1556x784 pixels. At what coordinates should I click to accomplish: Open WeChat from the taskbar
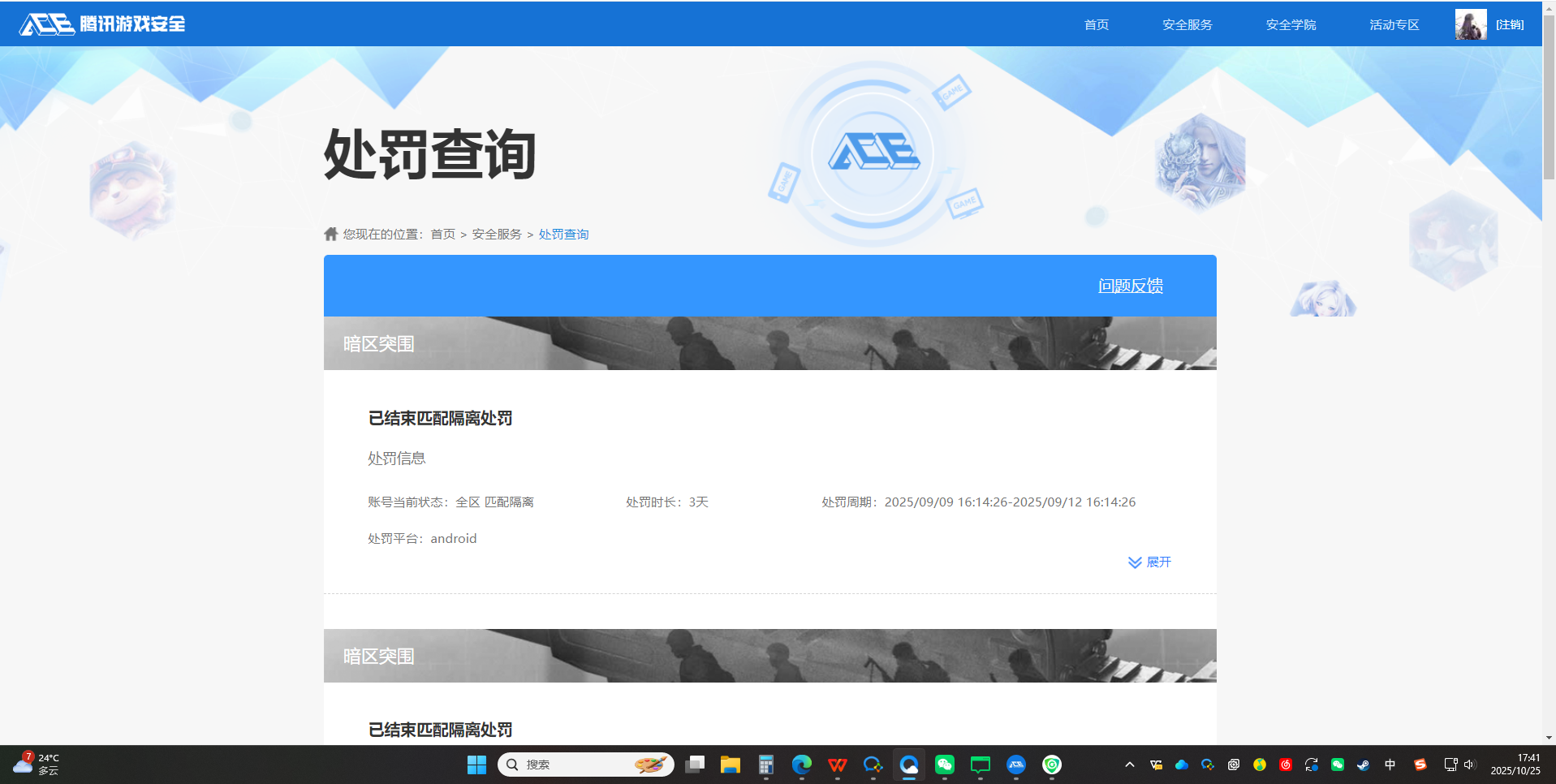[944, 764]
